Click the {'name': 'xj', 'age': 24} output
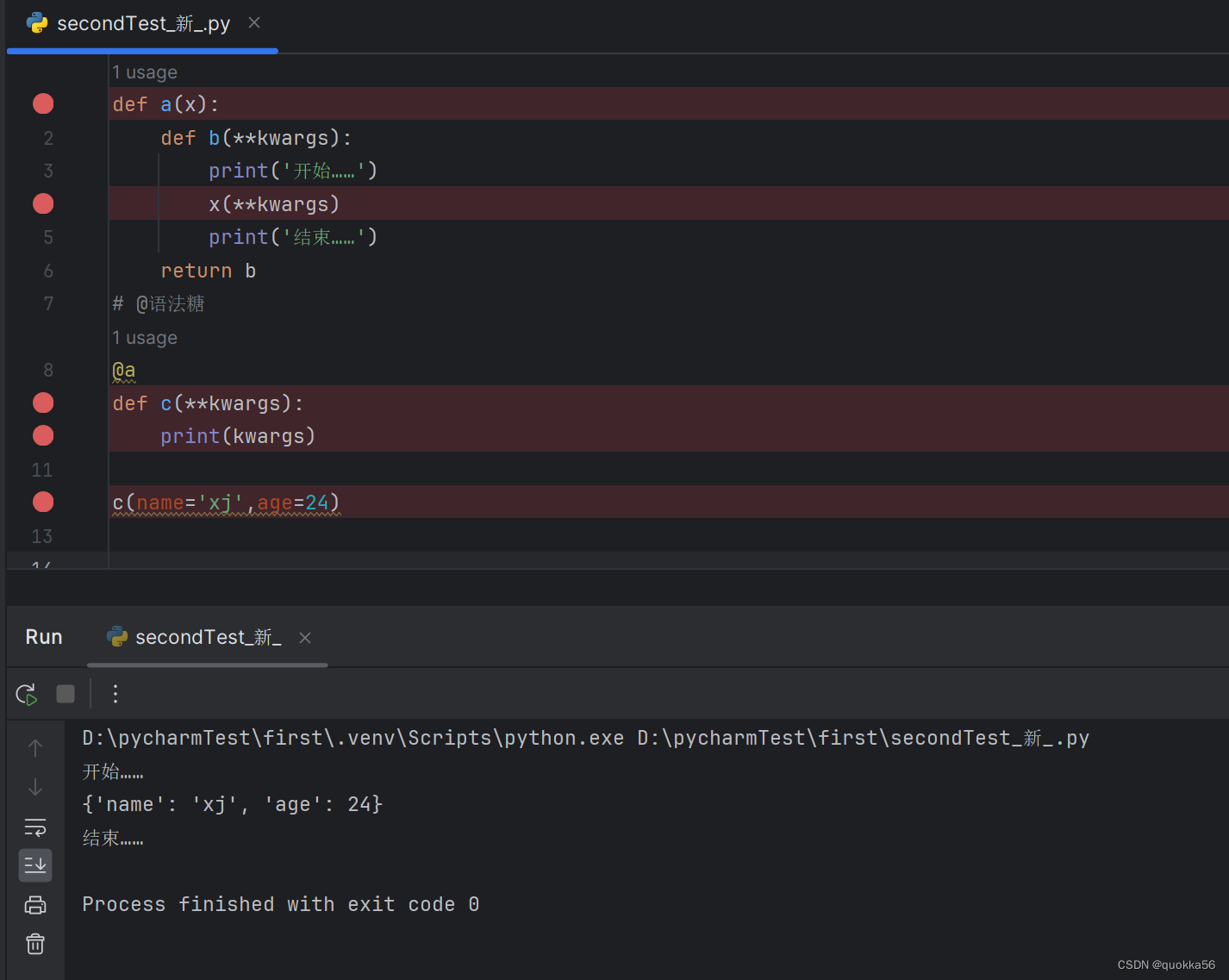 click(233, 804)
